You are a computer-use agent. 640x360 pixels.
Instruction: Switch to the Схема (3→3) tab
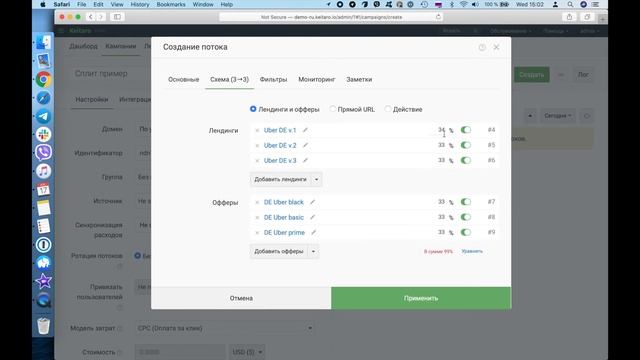(x=229, y=80)
